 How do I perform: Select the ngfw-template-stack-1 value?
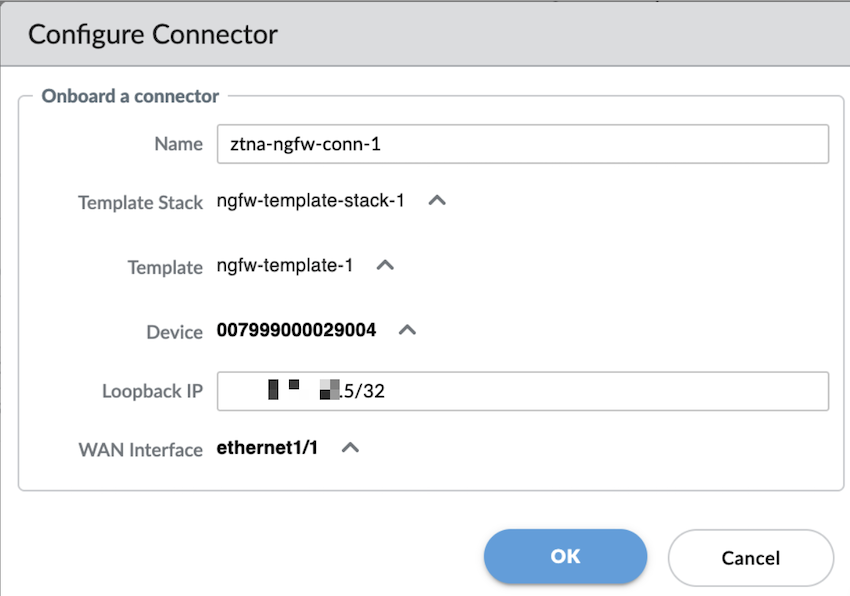coord(310,201)
